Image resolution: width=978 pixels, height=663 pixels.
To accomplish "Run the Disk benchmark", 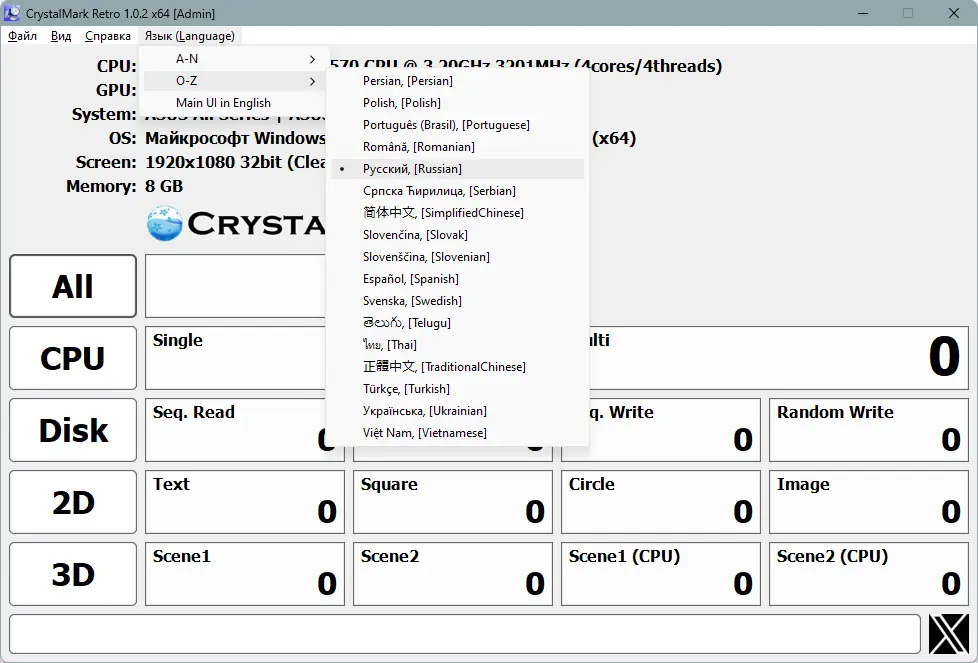I will [73, 430].
